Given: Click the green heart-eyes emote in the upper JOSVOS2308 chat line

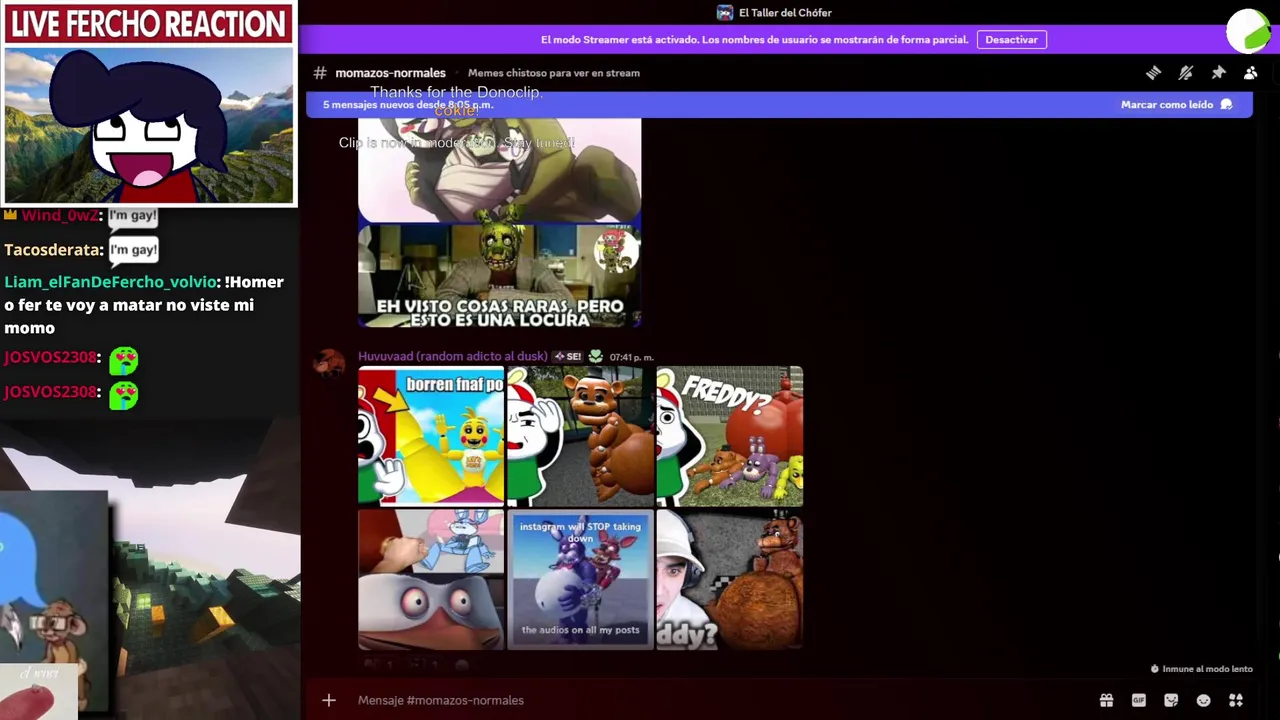Looking at the screenshot, I should 124,360.
